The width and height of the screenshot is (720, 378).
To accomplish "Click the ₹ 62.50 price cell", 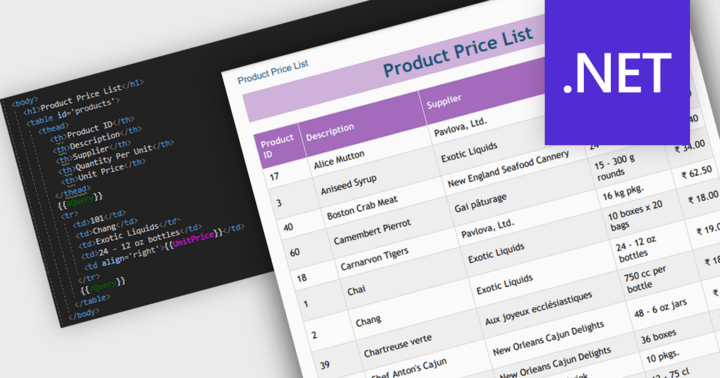I will [x=696, y=172].
